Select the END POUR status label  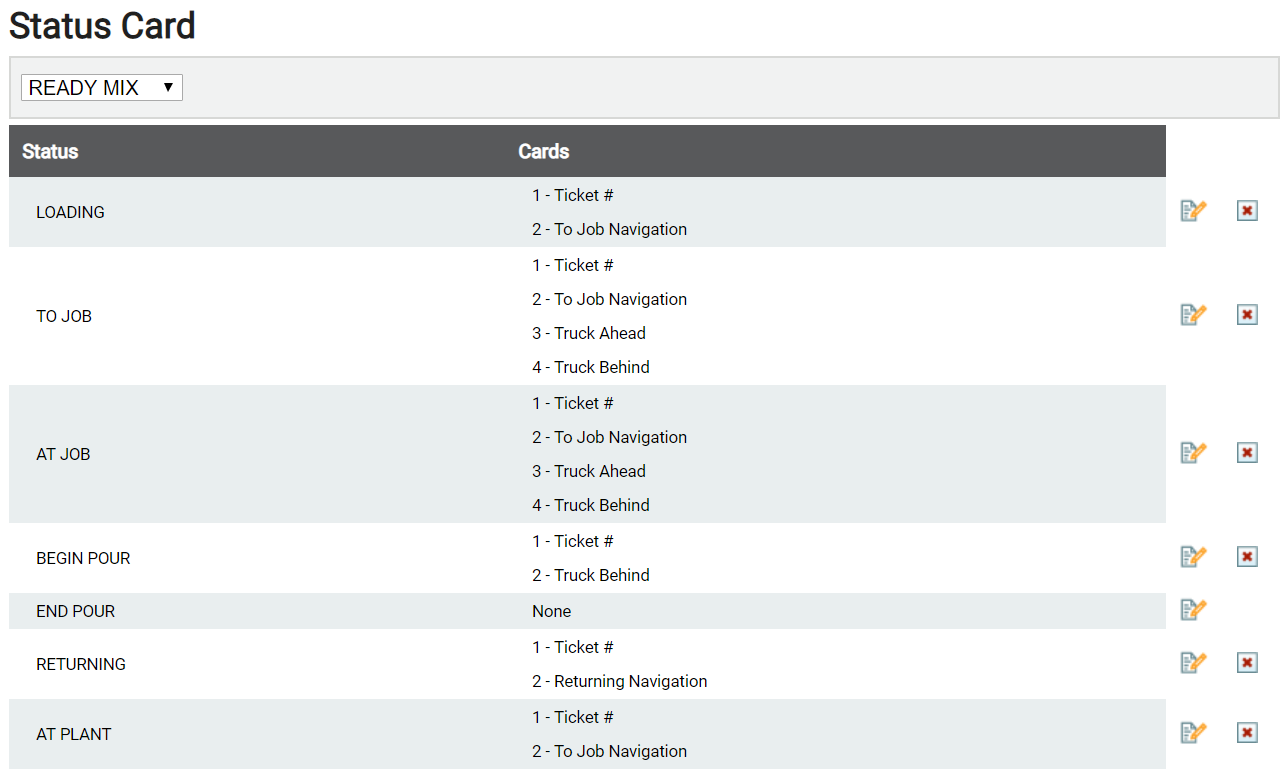click(x=76, y=611)
